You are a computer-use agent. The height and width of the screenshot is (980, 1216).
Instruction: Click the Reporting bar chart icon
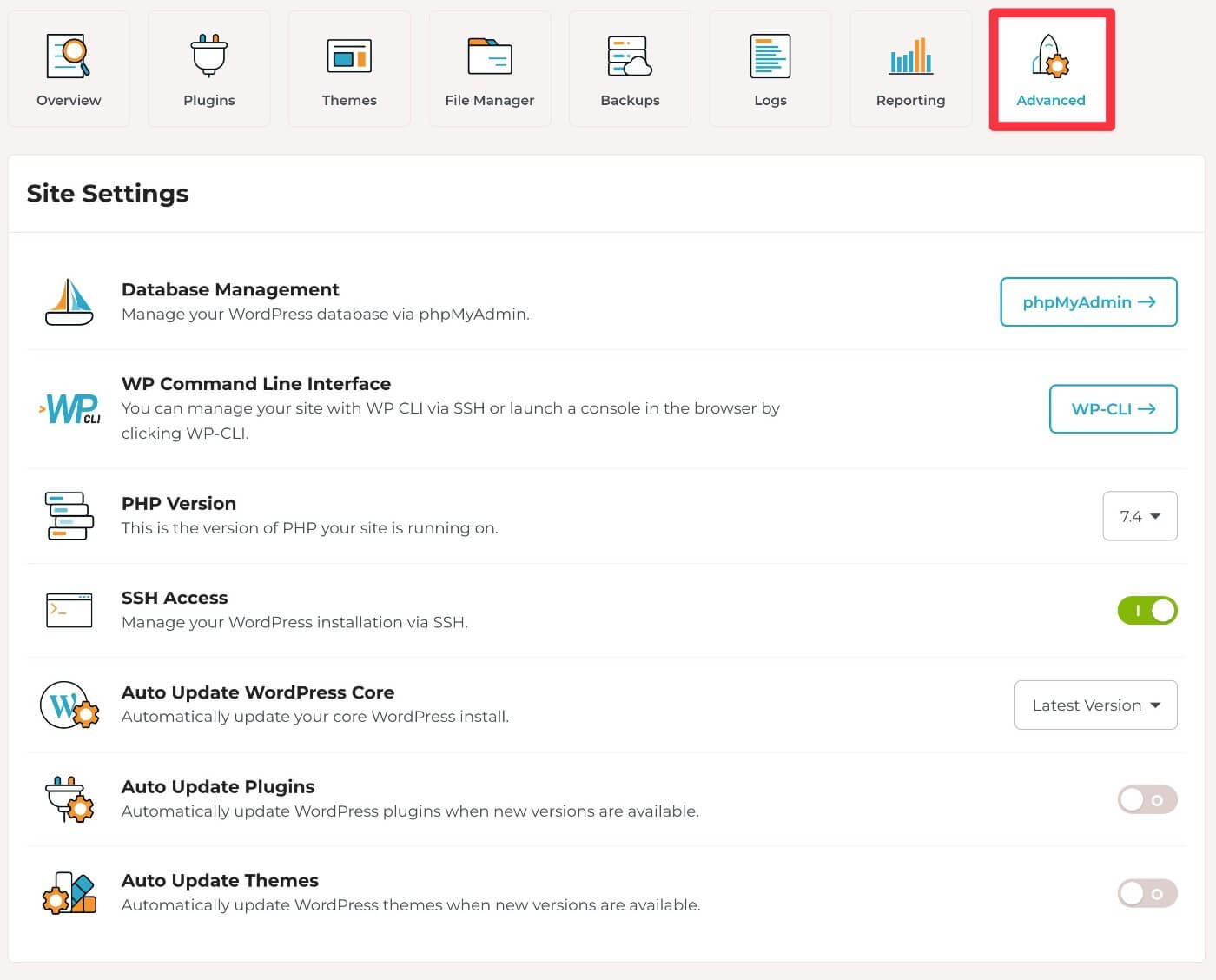pos(910,56)
